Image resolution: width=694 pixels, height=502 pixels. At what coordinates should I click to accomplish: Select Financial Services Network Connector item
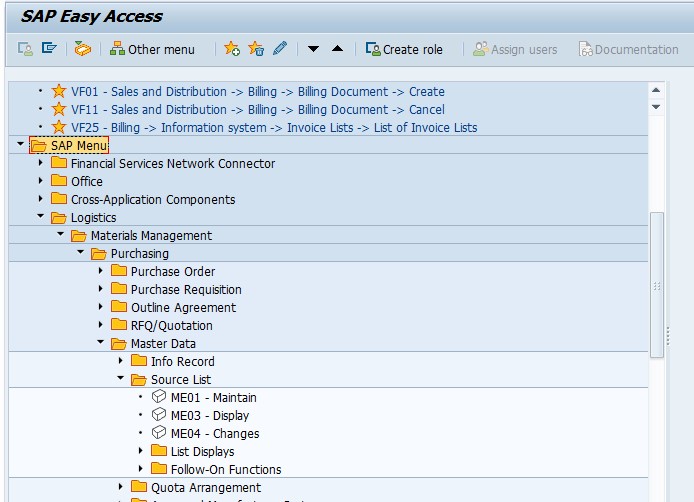point(173,163)
